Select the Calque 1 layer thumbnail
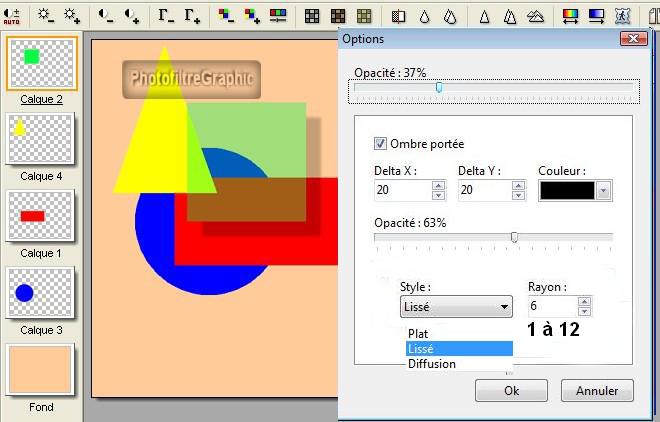The height and width of the screenshot is (422, 660). coord(40,216)
